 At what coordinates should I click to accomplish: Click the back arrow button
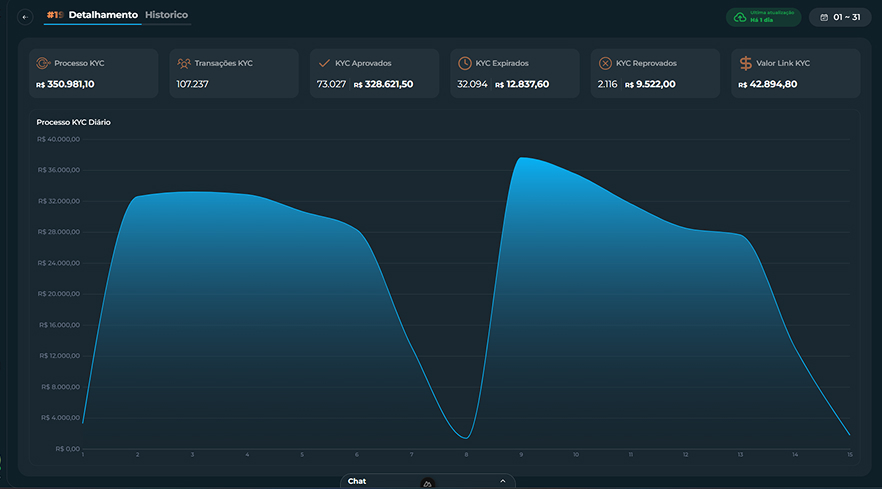click(x=25, y=17)
